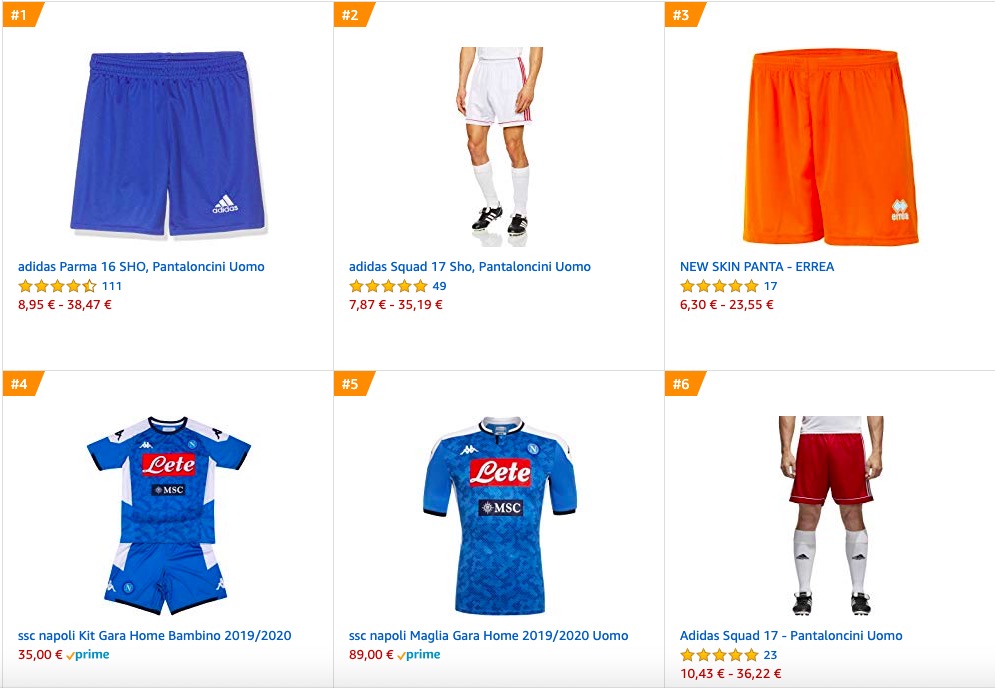Screen dimensions: 995x688
Task: Click the Adidas Squad 17 - Pantaloncini Uomo title
Action: click(791, 636)
